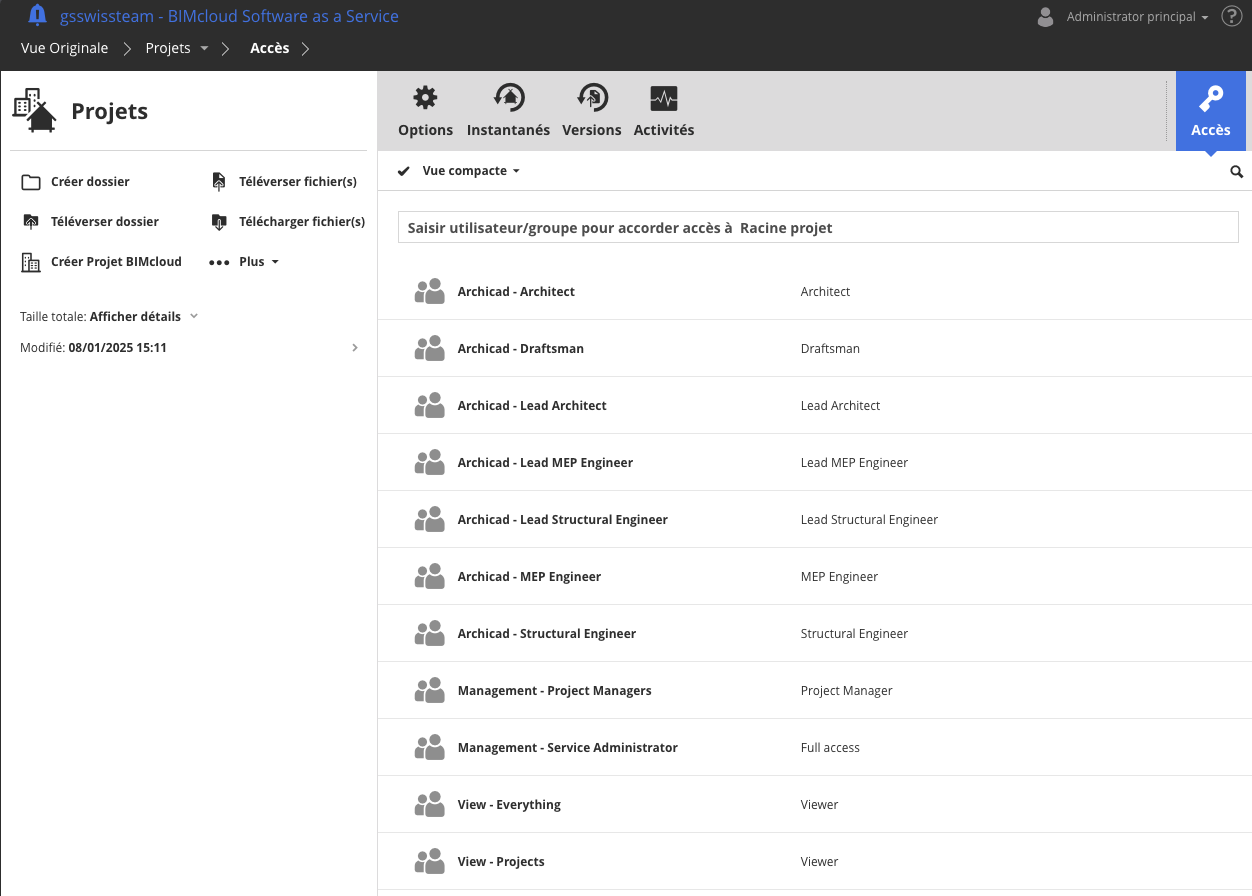
Task: Expand the Modifié date chevron
Action: tap(355, 348)
